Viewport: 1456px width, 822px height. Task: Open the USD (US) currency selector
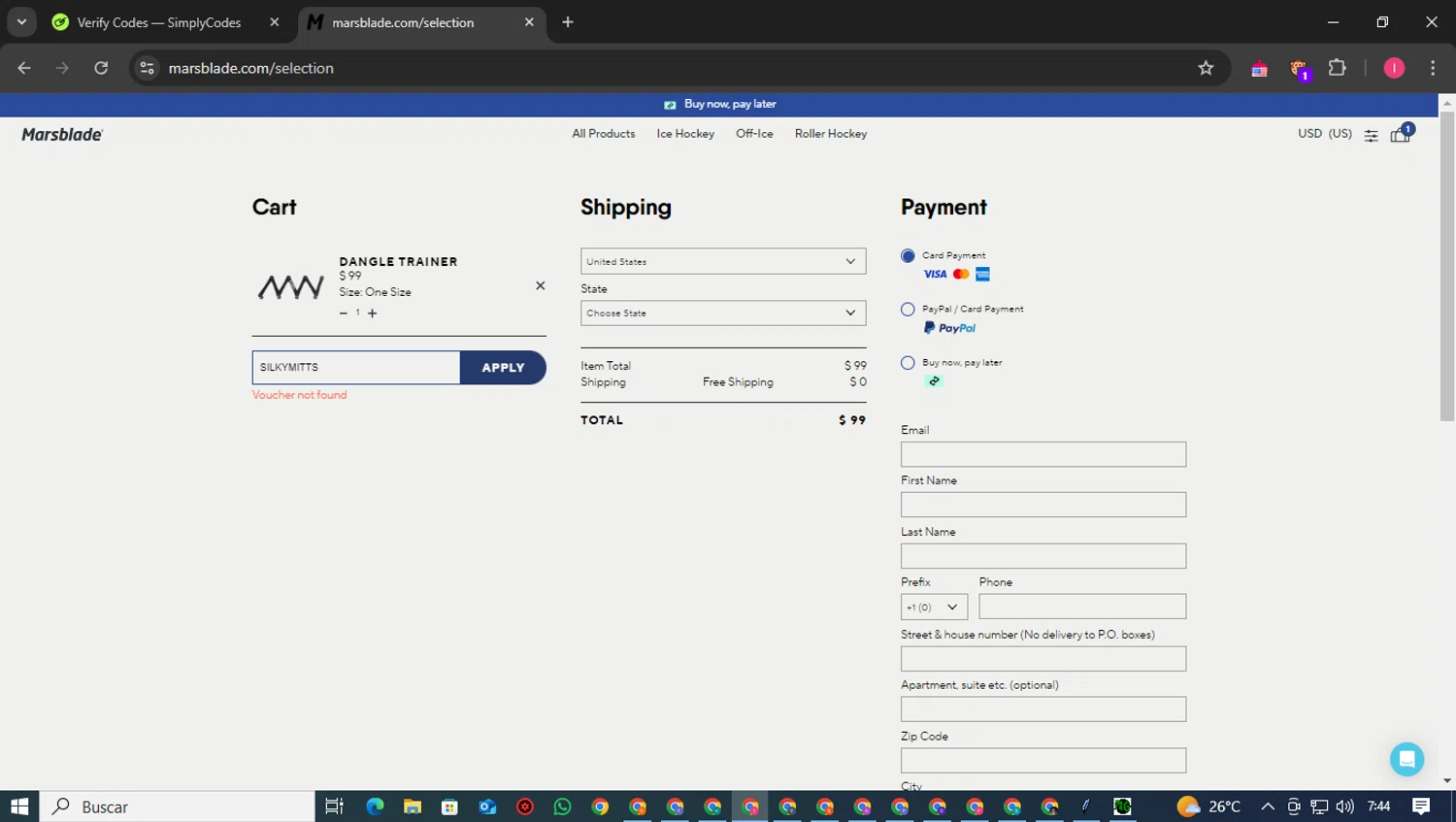click(1325, 134)
